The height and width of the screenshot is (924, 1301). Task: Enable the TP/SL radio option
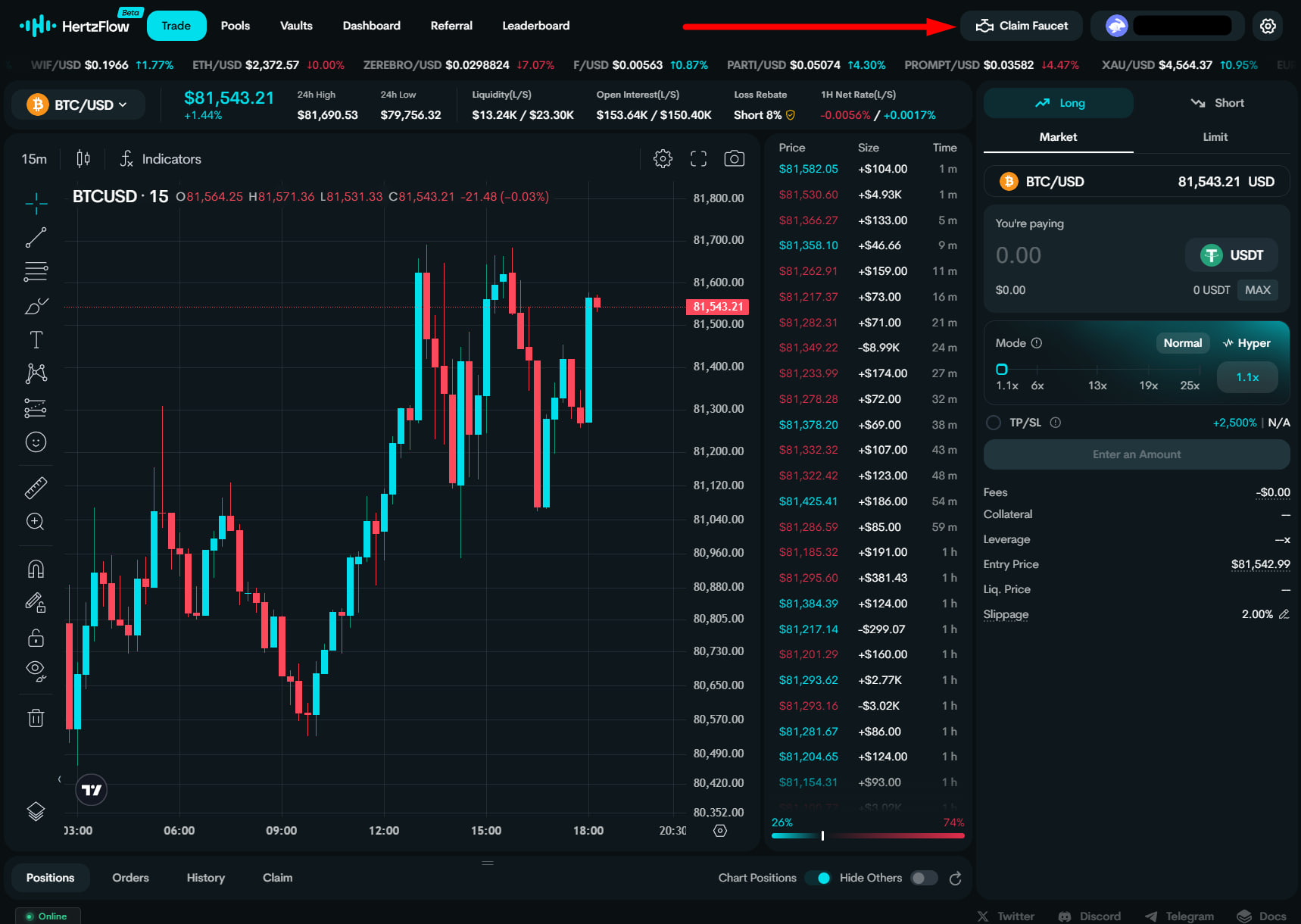click(994, 423)
